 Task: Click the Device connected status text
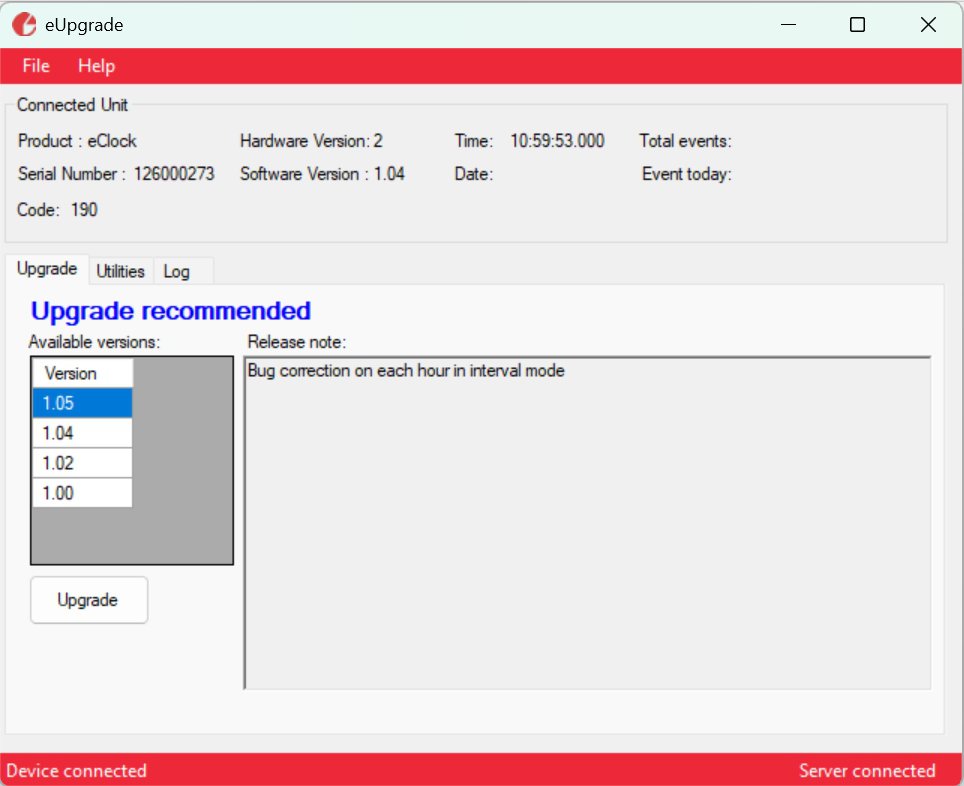tap(76, 771)
